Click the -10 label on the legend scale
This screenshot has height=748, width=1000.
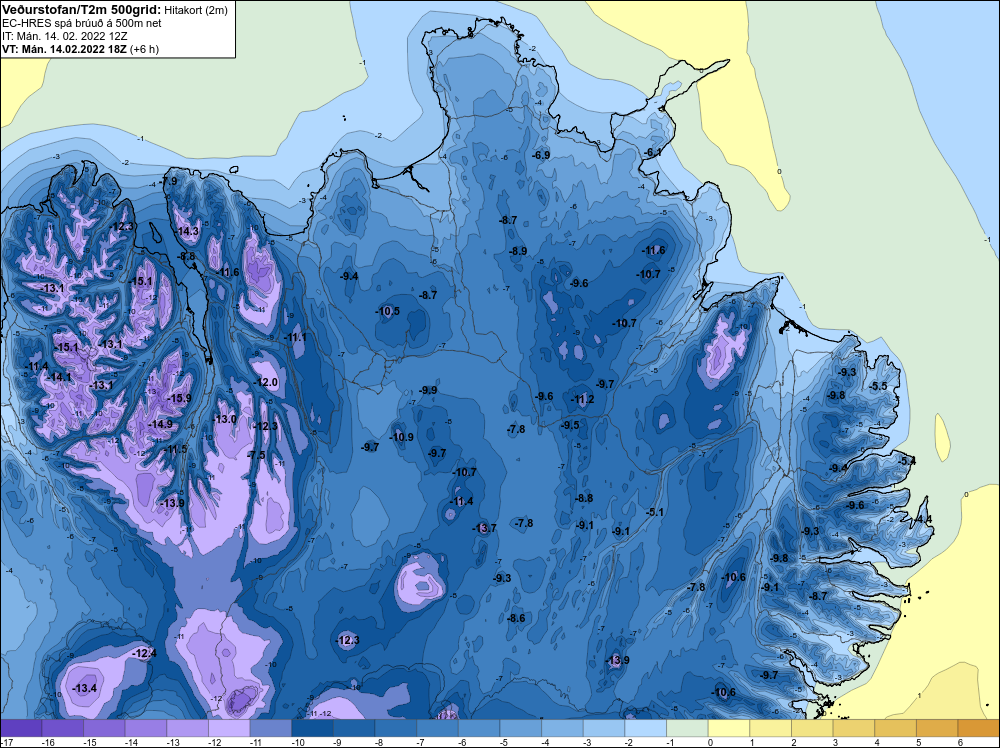(x=296, y=743)
